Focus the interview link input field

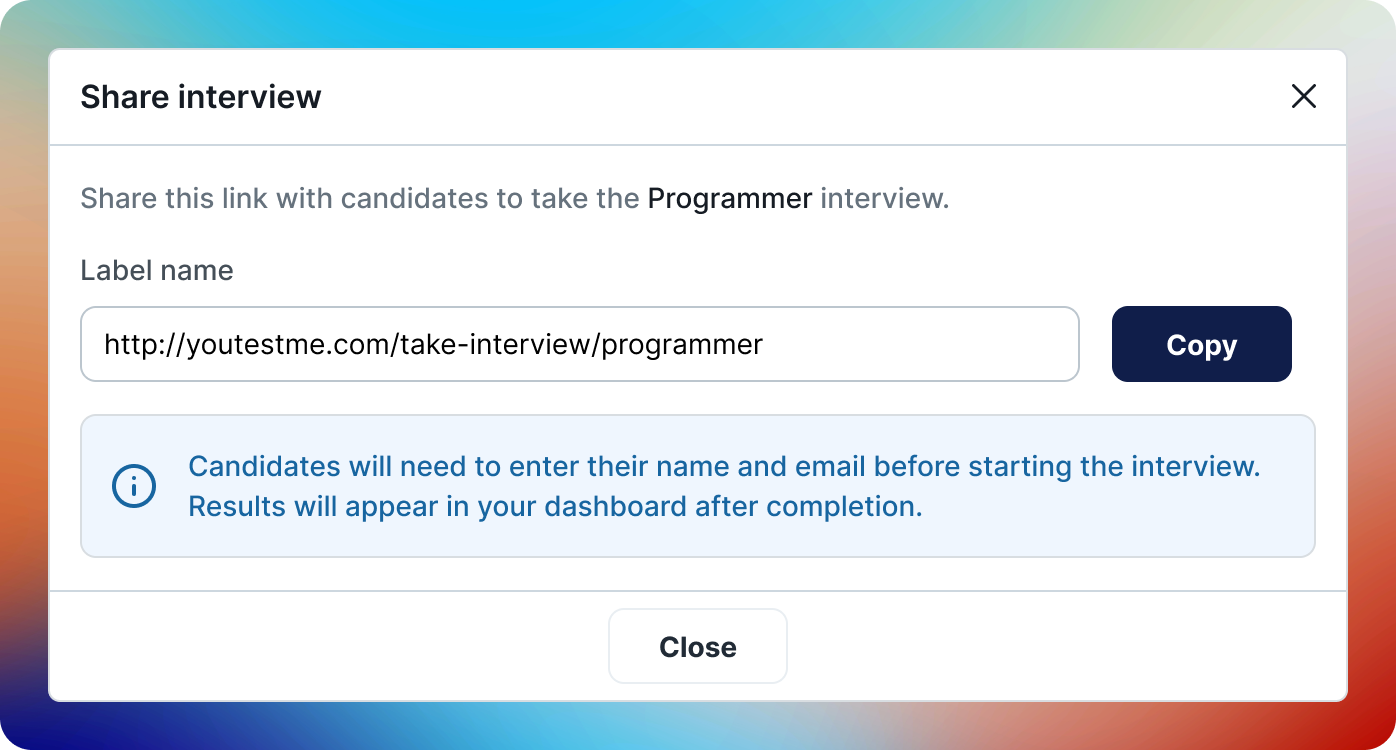click(x=900, y=344)
